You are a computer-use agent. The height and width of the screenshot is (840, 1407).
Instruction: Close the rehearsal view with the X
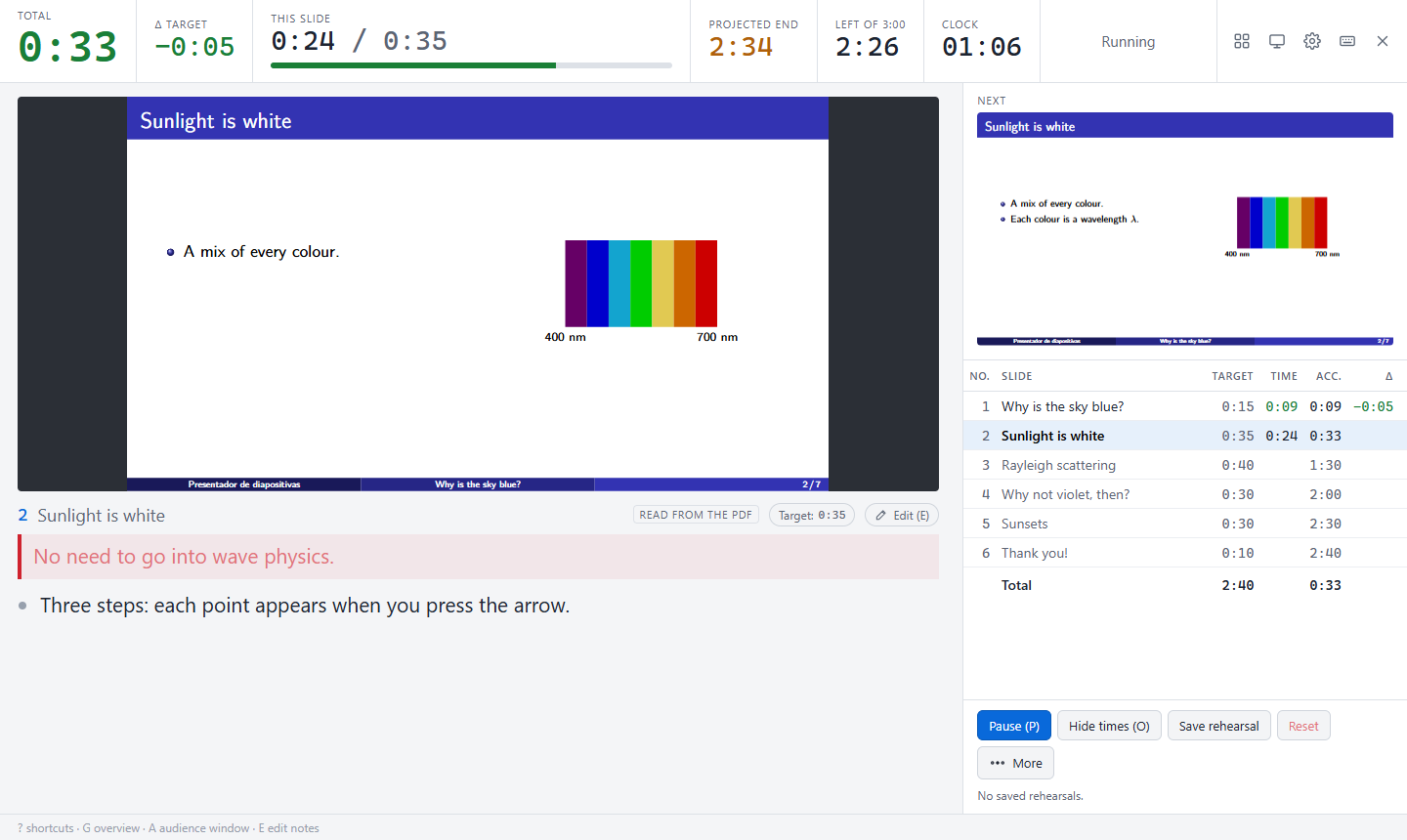pyautogui.click(x=1383, y=41)
